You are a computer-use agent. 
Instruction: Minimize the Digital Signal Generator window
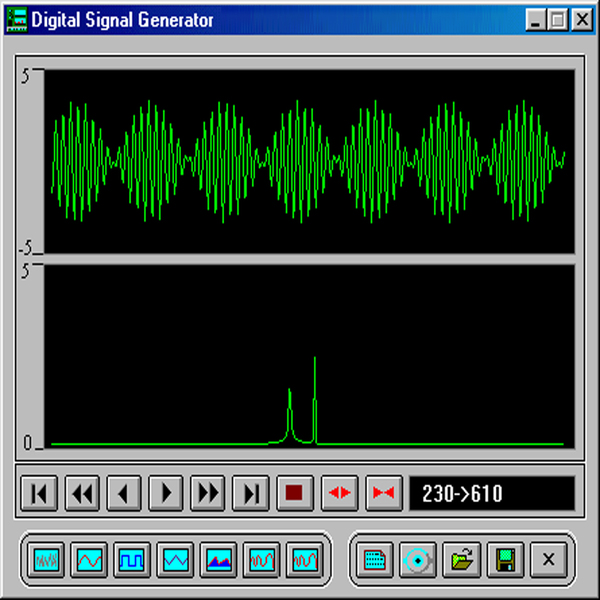point(536,20)
